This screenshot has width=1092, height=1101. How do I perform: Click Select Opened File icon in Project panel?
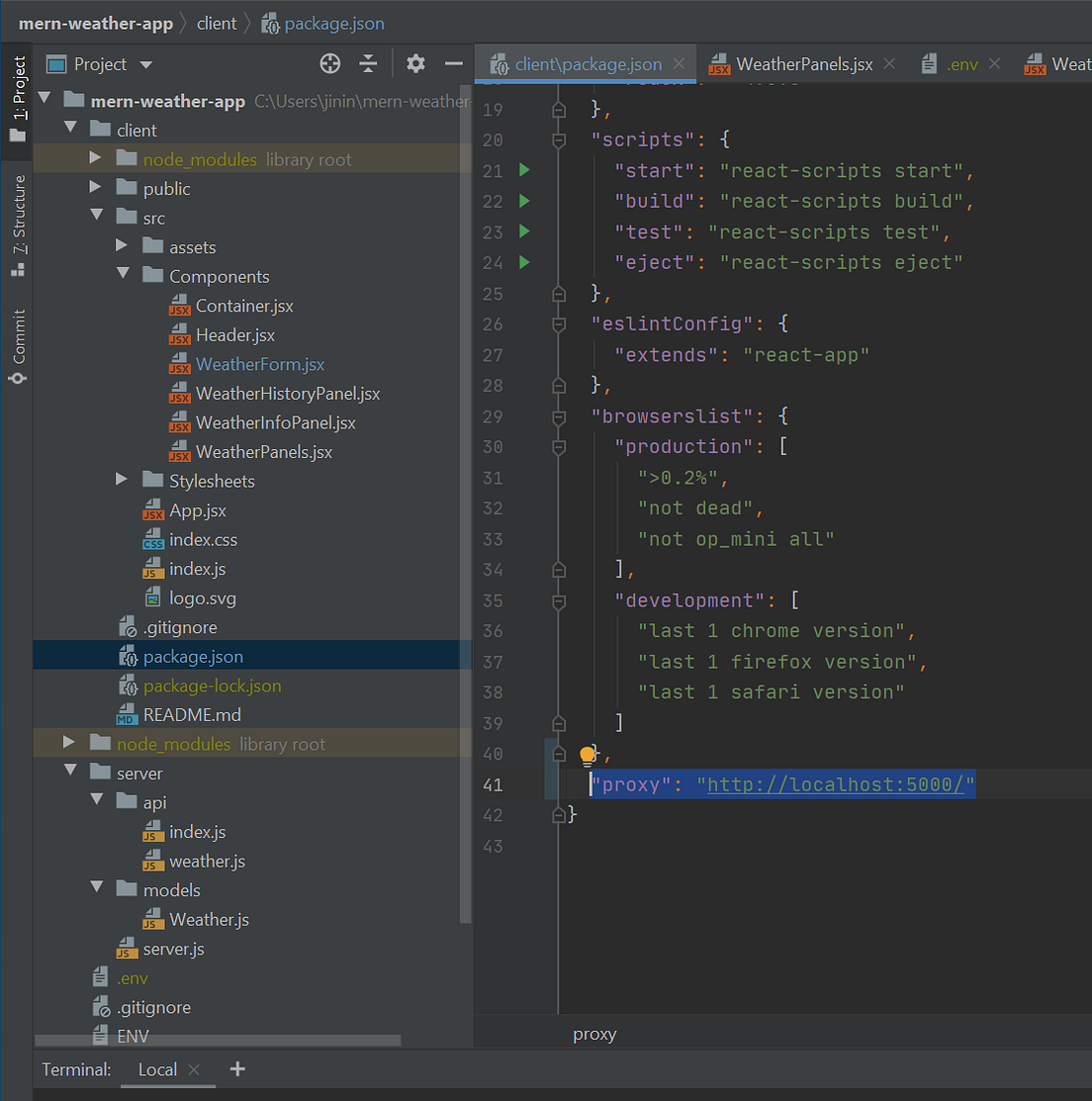coord(330,63)
